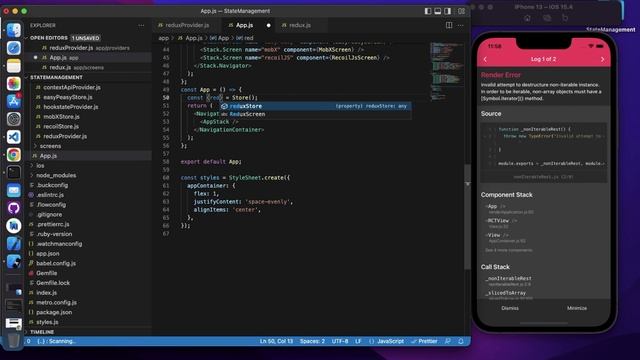This screenshot has height=360, width=640.
Task: Open Xcode from the Dock
Action: tap(13, 244)
